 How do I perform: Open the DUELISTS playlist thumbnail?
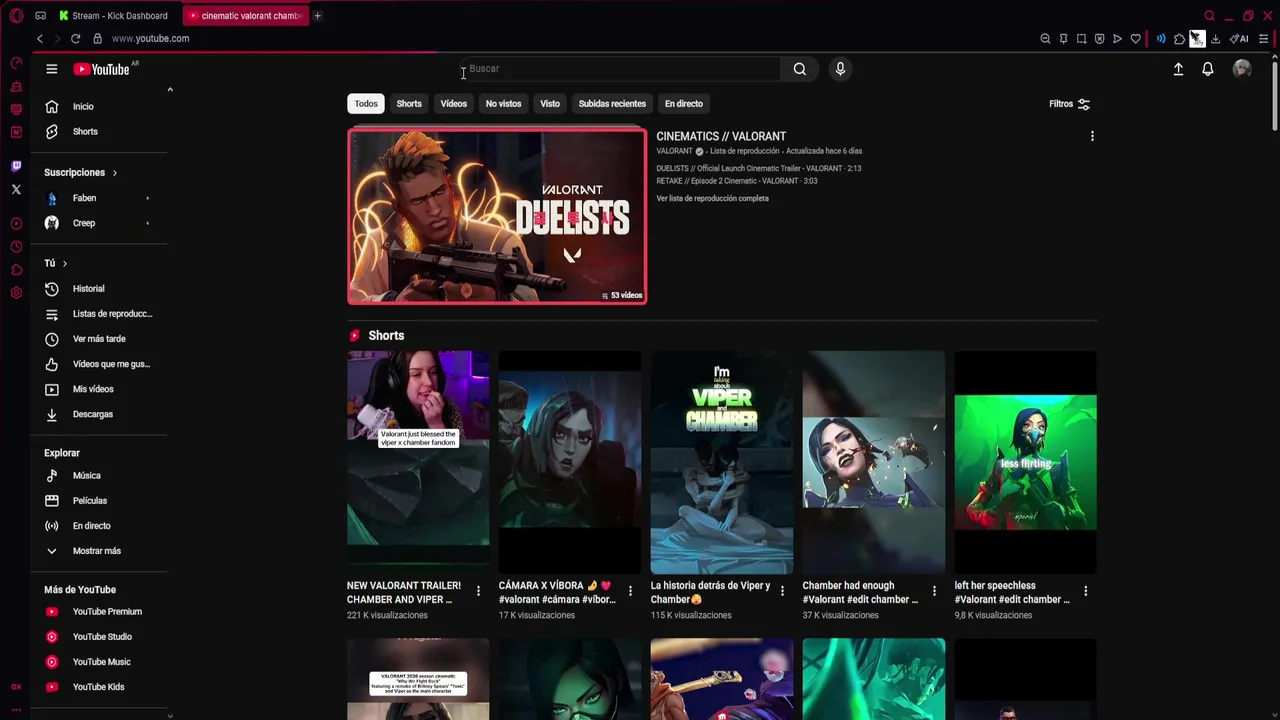497,216
